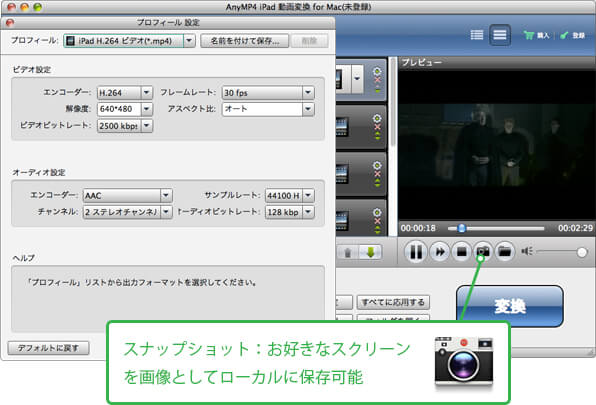The width and height of the screenshot is (596, 405).
Task: Click iPad thumbnail on the second file row
Action: pyautogui.click(x=342, y=127)
